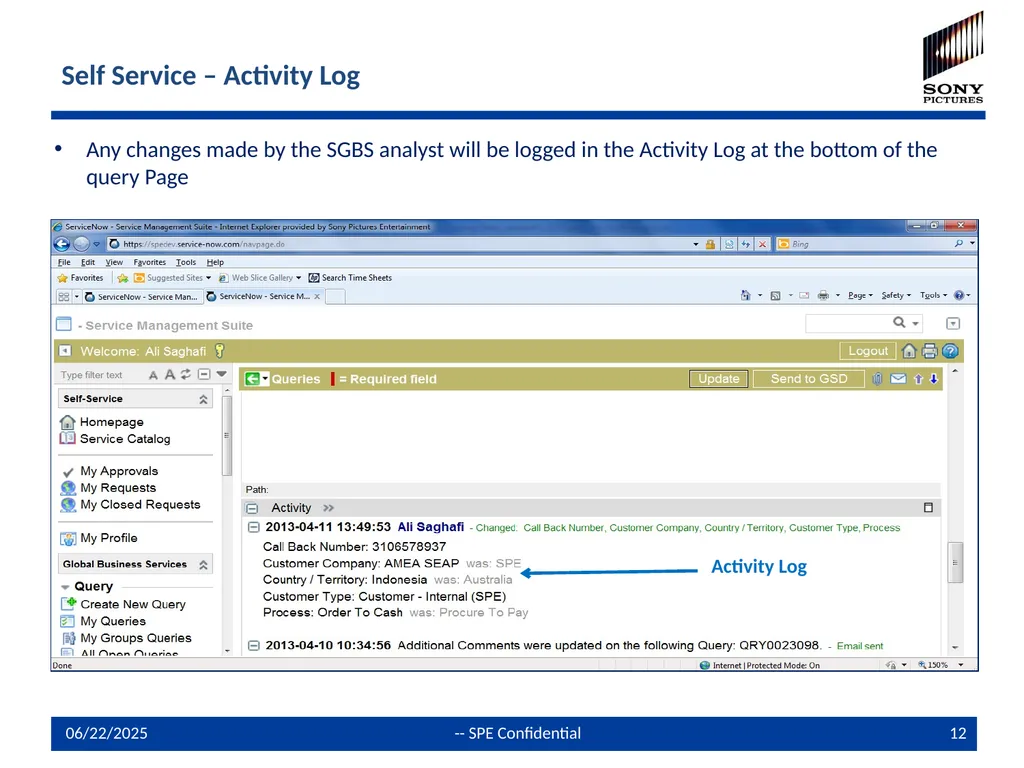Click the paperclip attachments icon
1024x768 pixels.
tap(878, 379)
